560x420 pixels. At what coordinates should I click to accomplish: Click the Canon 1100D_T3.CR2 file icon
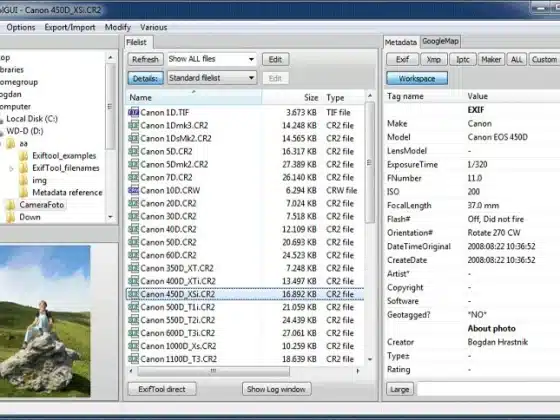click(133, 359)
